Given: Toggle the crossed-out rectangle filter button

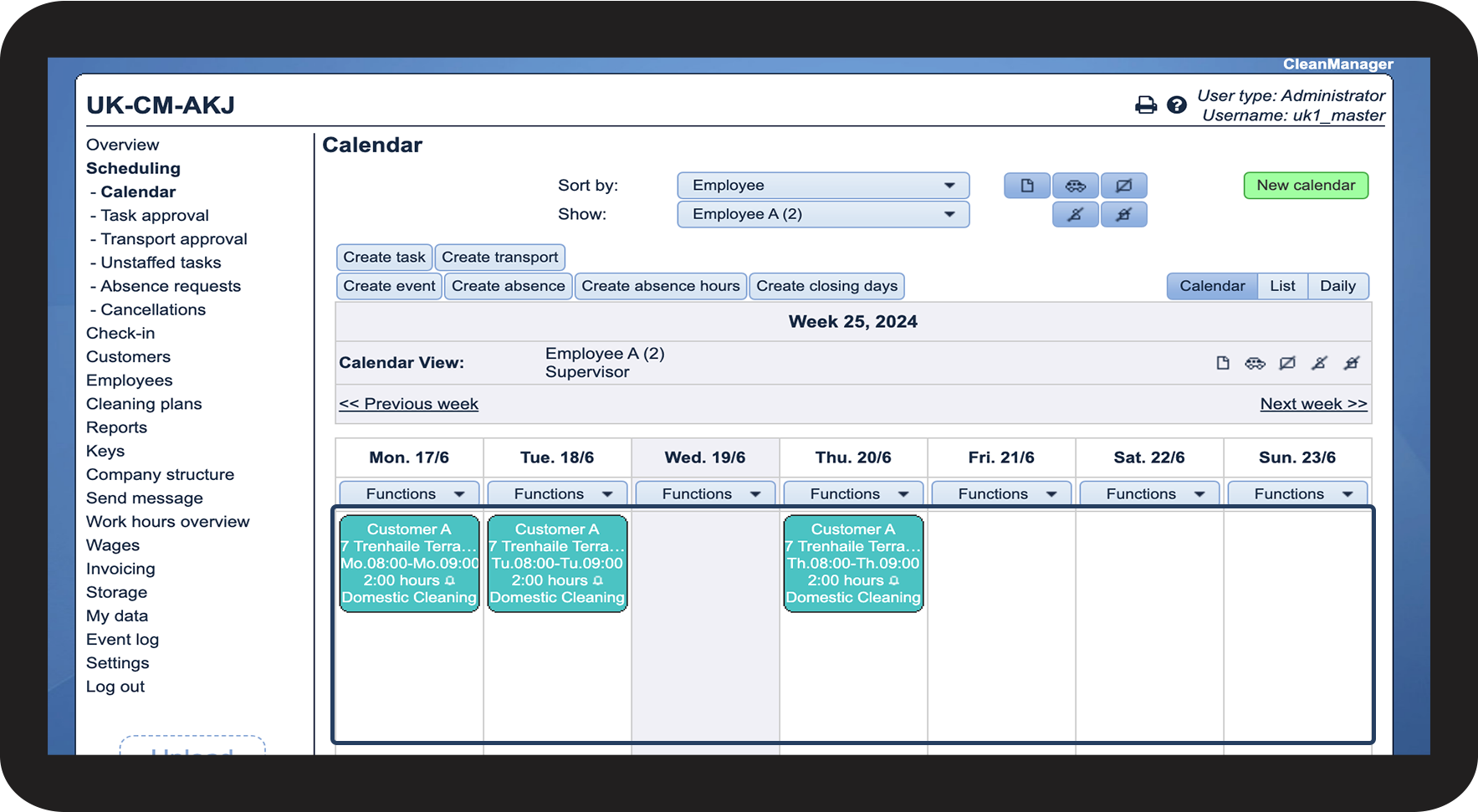Looking at the screenshot, I should point(1124,186).
